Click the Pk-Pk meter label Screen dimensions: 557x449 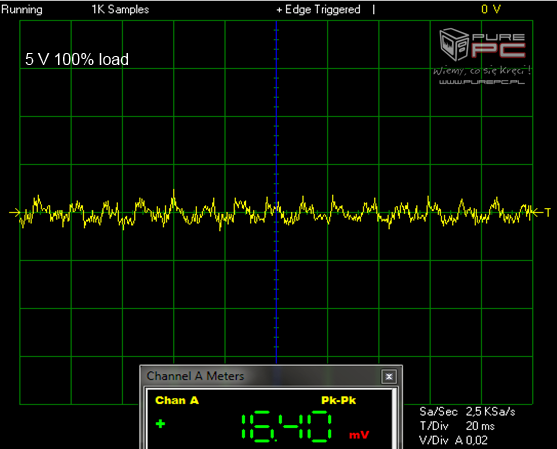click(338, 400)
